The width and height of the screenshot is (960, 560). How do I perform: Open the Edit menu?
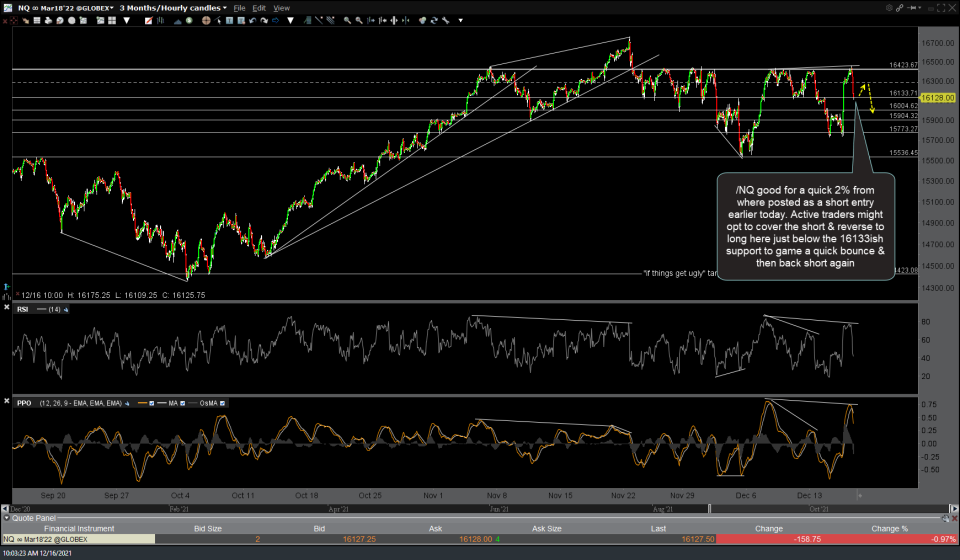[x=259, y=8]
